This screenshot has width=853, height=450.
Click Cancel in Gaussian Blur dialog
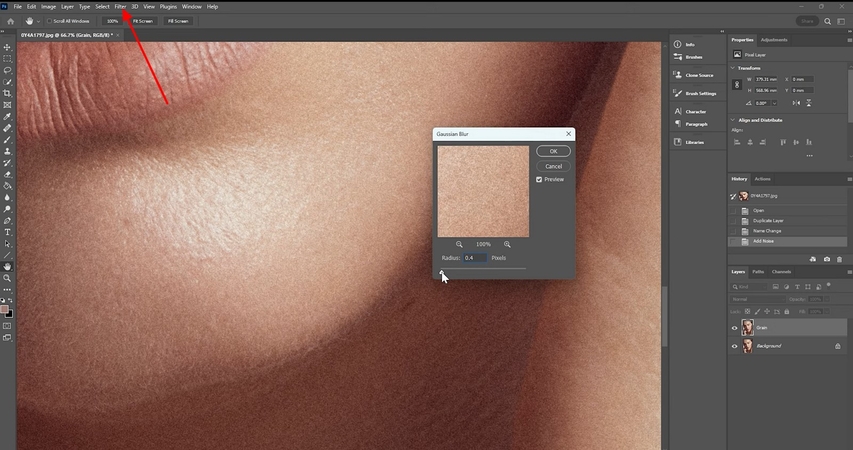pos(553,167)
